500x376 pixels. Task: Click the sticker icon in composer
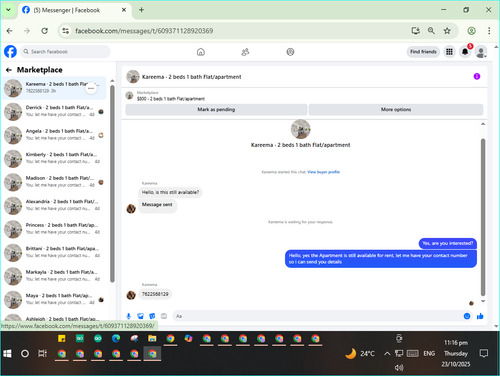tap(152, 316)
